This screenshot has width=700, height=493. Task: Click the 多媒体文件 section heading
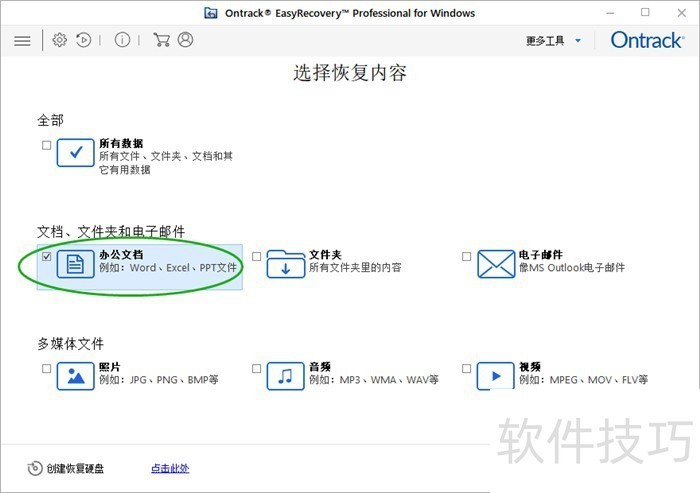click(x=71, y=344)
